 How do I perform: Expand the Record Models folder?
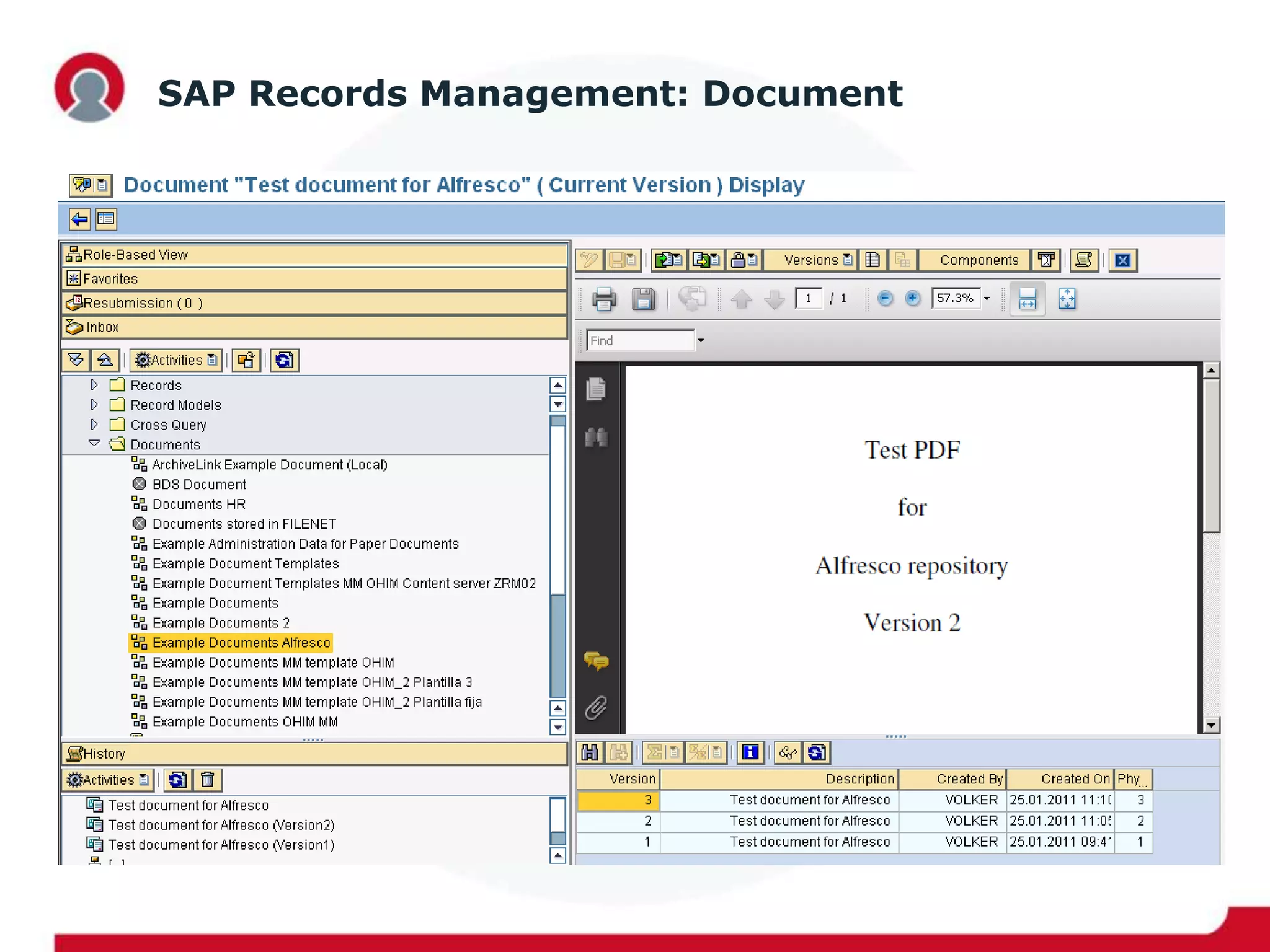(x=94, y=405)
